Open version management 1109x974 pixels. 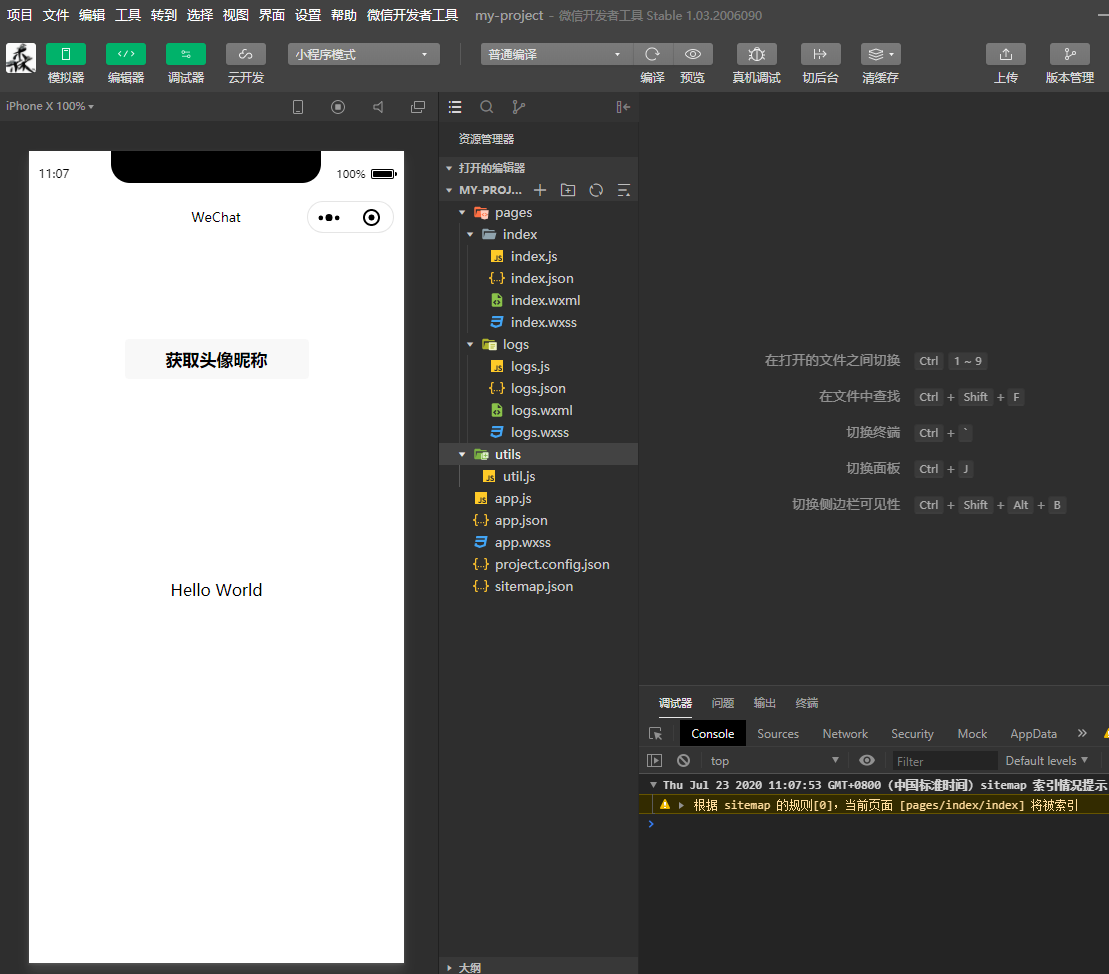[1070, 54]
